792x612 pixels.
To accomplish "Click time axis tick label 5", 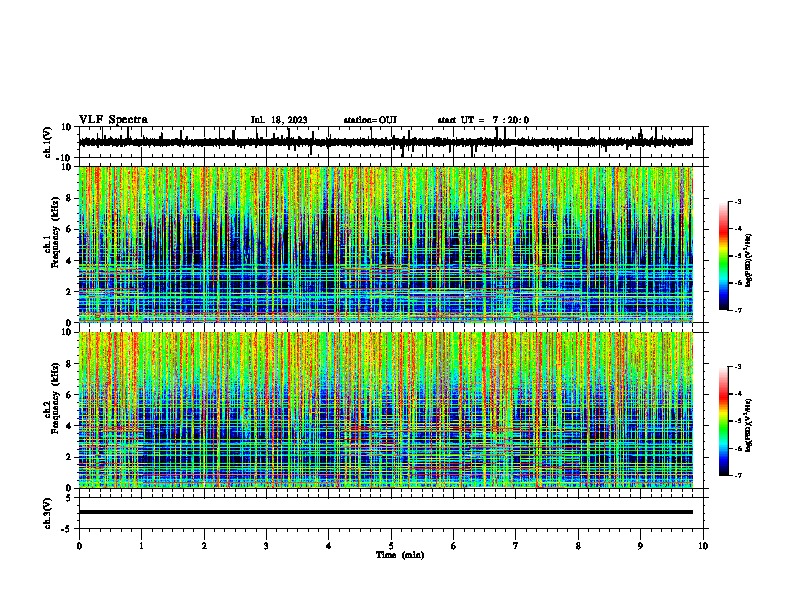I will coord(391,546).
